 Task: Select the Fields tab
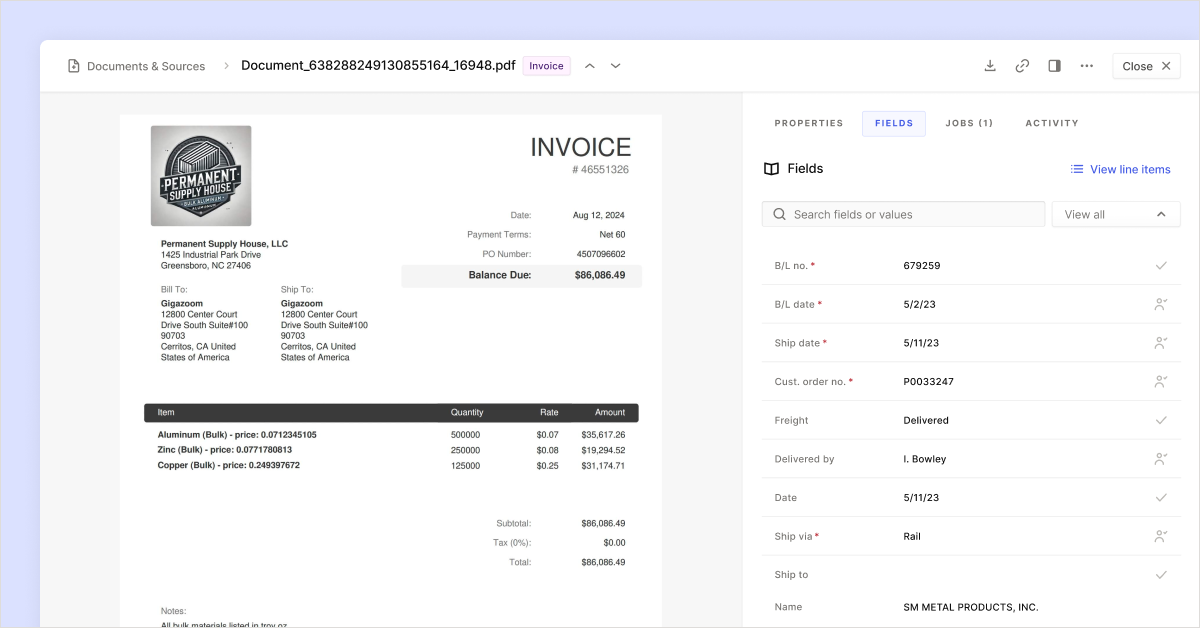(x=894, y=123)
